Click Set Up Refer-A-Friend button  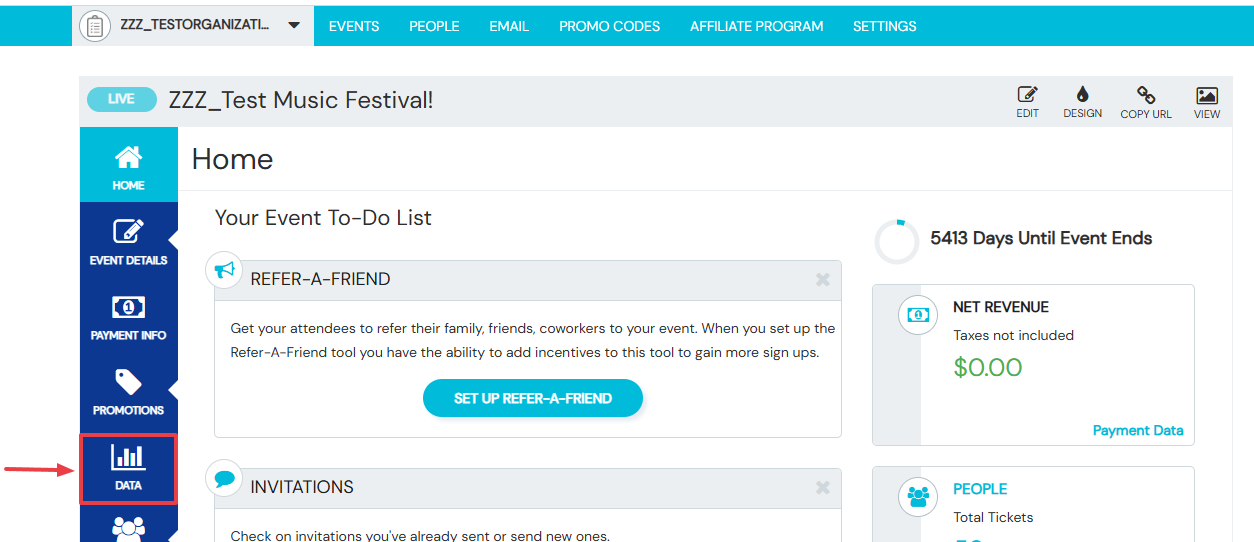(x=533, y=398)
